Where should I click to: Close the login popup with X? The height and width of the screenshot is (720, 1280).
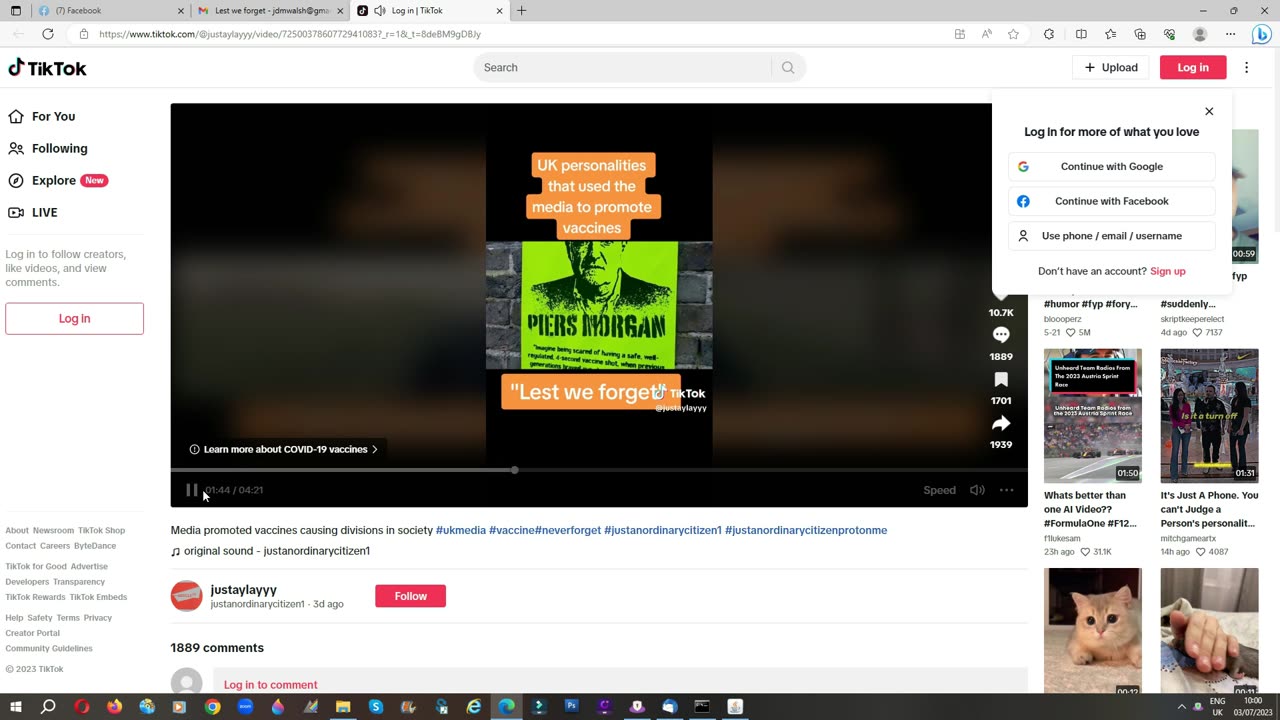tap(1209, 111)
